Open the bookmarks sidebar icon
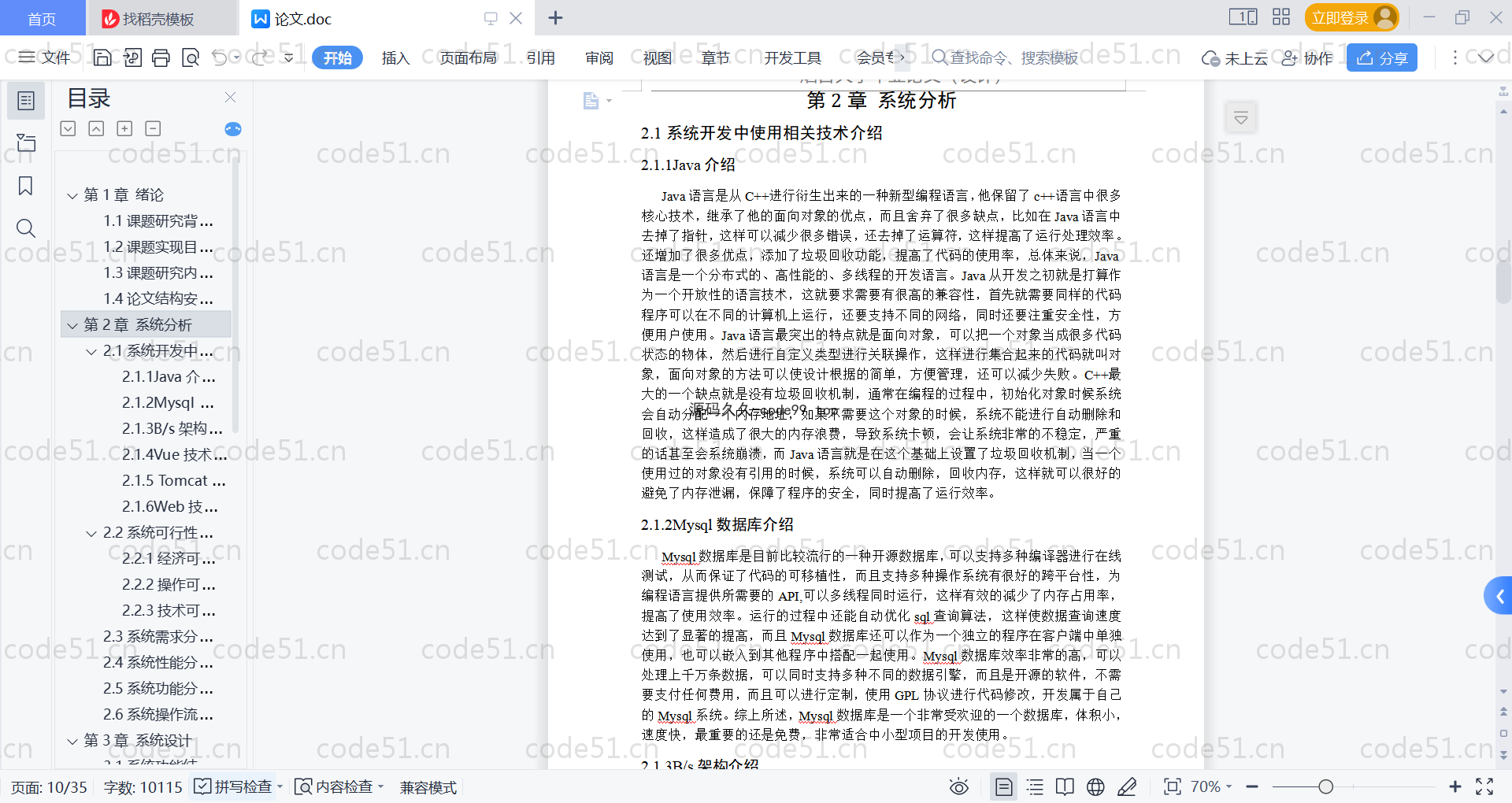 click(x=26, y=186)
